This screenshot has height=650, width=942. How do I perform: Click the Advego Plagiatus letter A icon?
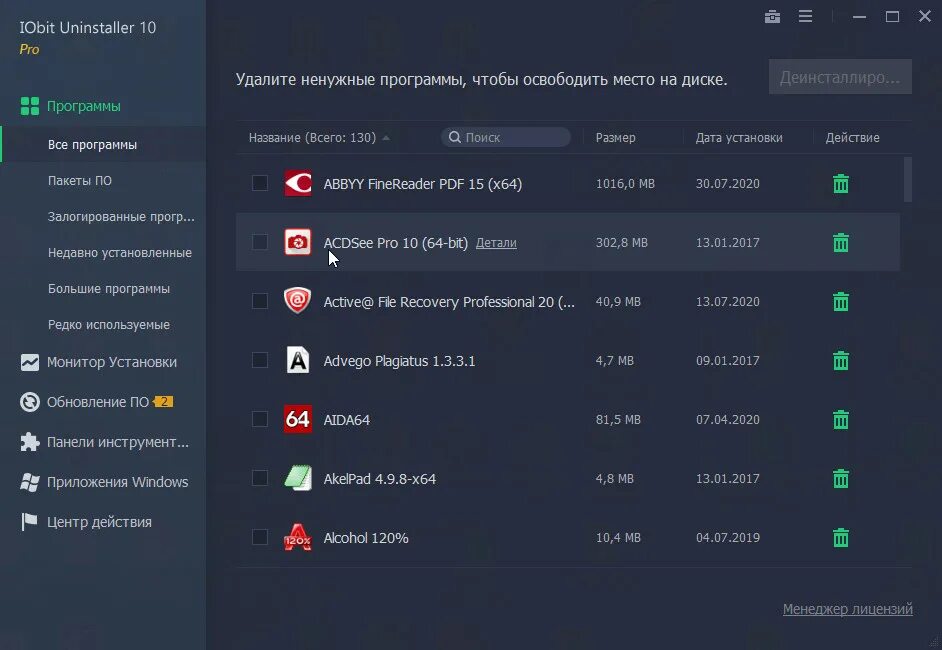click(x=297, y=360)
